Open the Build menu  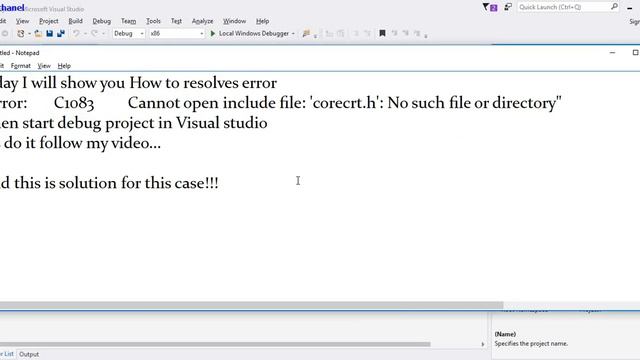(x=76, y=21)
